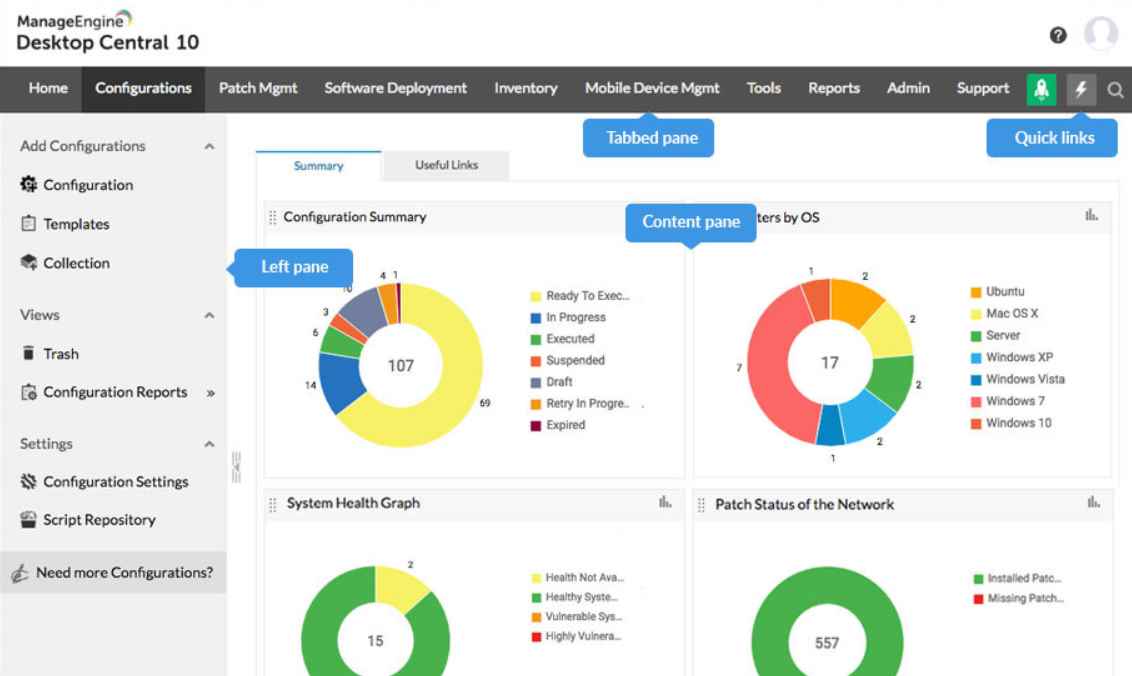The image size is (1132, 676).
Task: Open the Tools menu
Action: tap(764, 88)
